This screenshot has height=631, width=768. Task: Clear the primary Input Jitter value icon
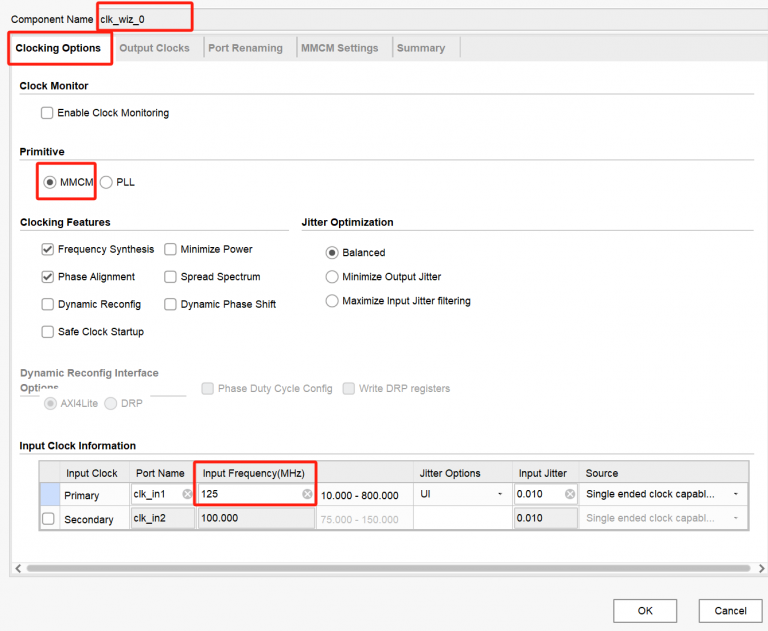click(570, 494)
